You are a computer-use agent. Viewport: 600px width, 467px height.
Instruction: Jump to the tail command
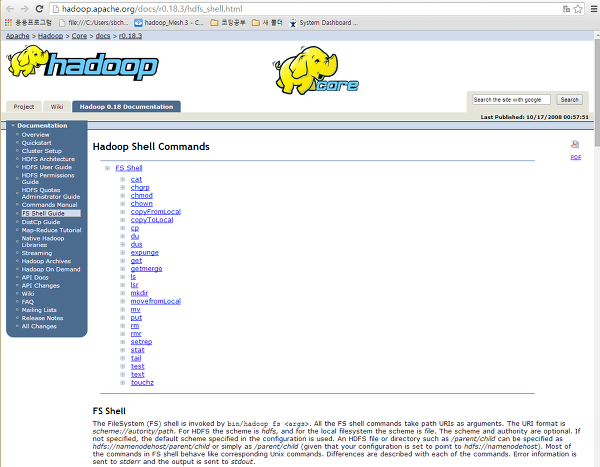click(136, 358)
